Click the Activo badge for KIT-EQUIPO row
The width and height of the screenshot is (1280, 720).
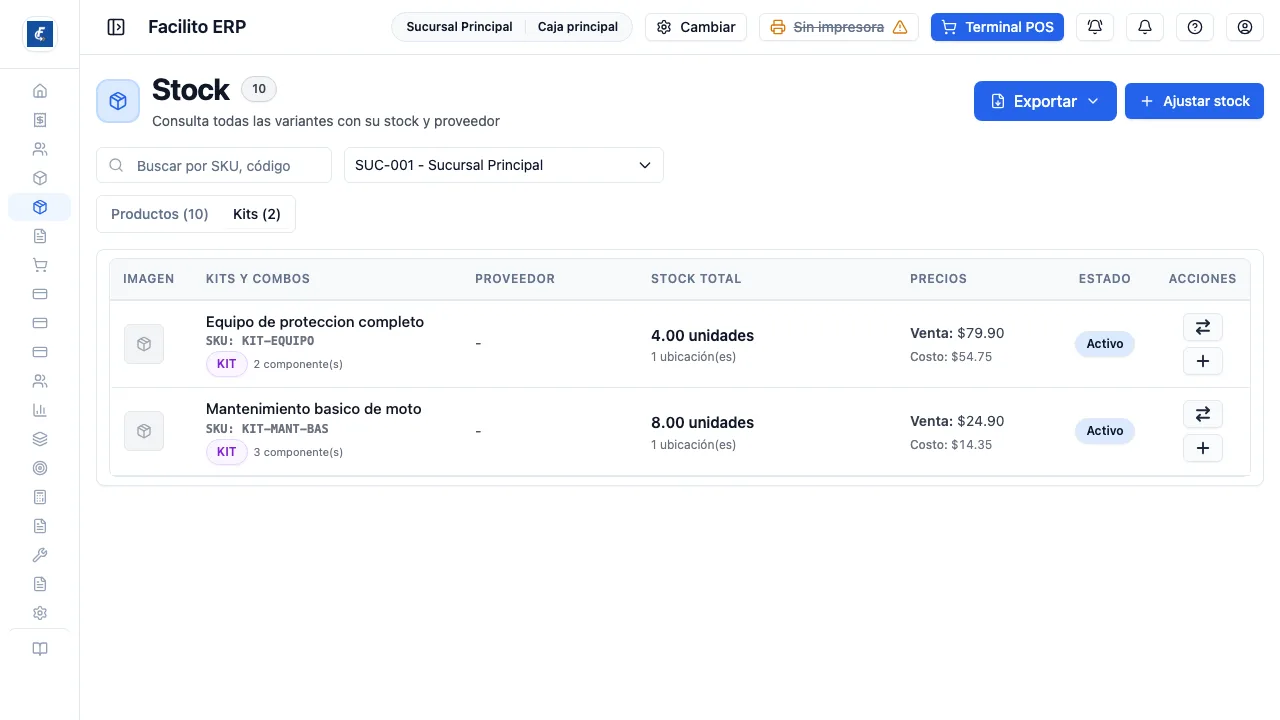point(1105,344)
